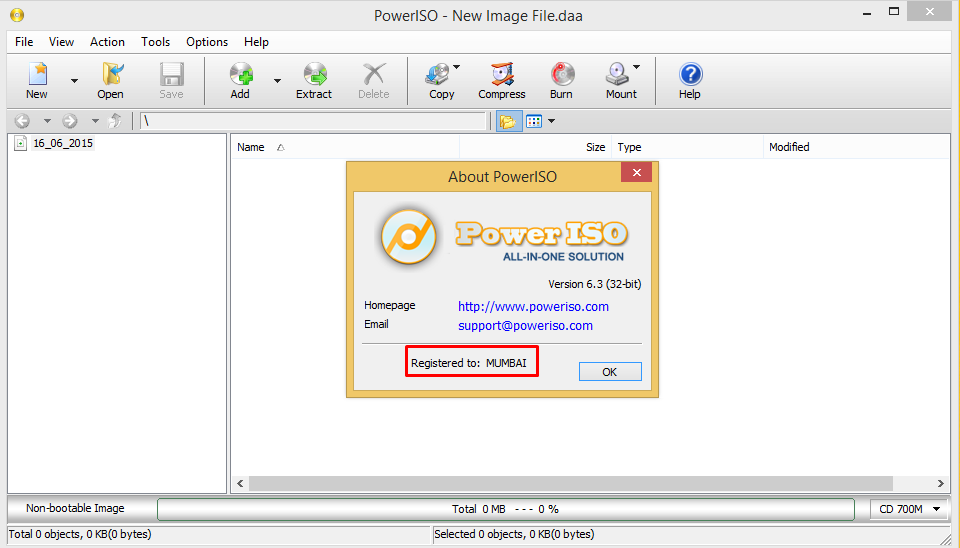Screen dimensions: 960x548
Task: Open the Options menu
Action: pos(207,42)
